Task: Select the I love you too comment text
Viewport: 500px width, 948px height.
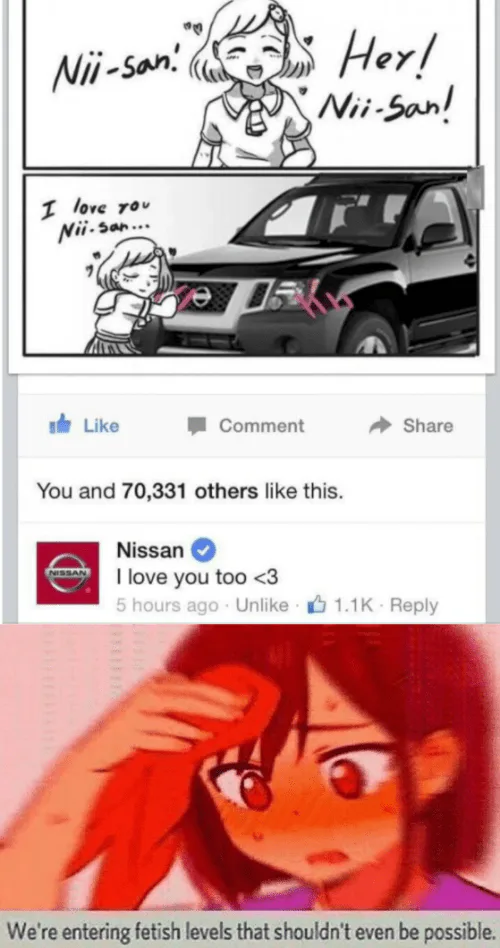Action: click(197, 578)
